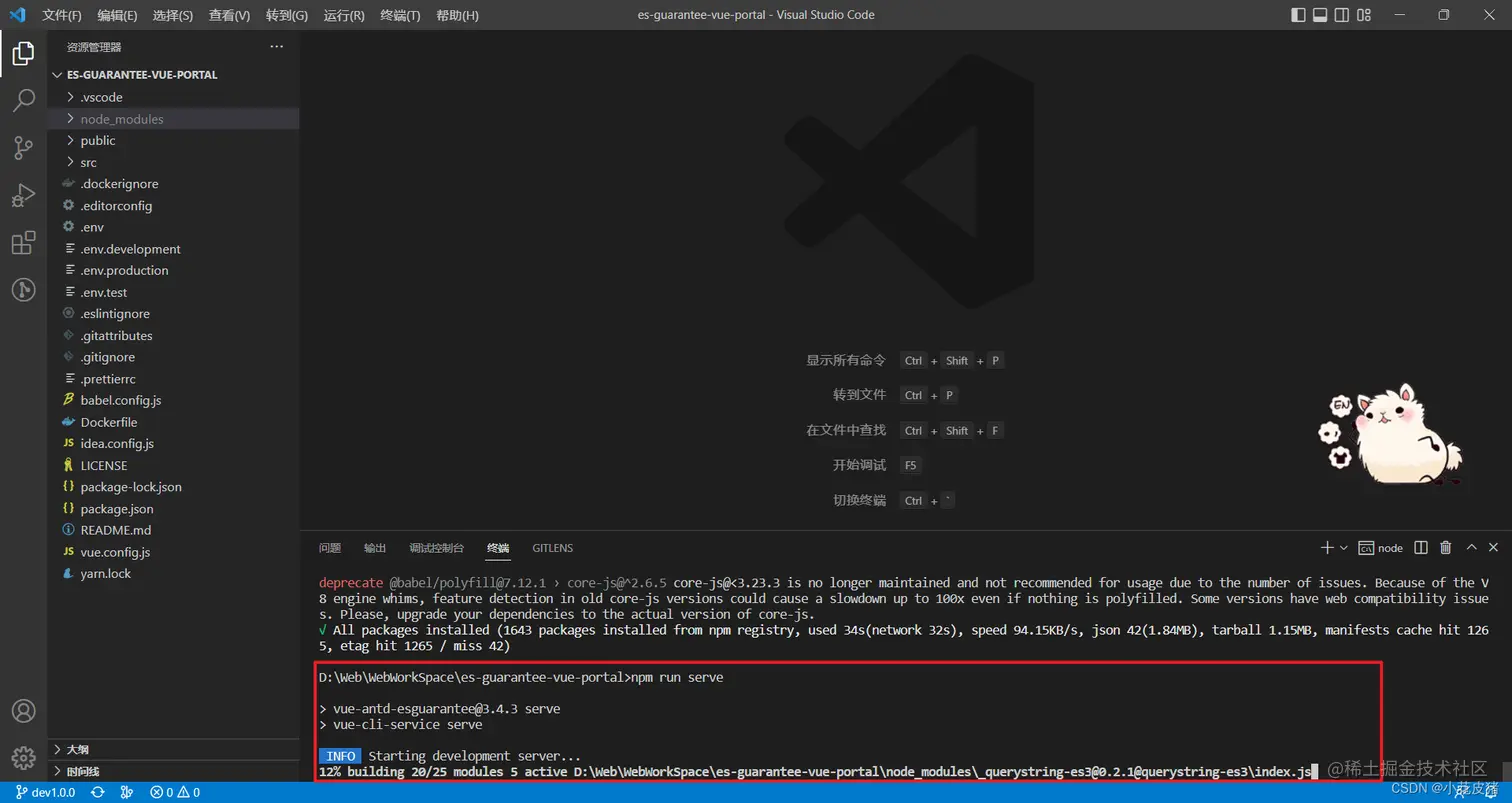
Task: Switch to the 调试控制台 panel tab
Action: pos(437,548)
